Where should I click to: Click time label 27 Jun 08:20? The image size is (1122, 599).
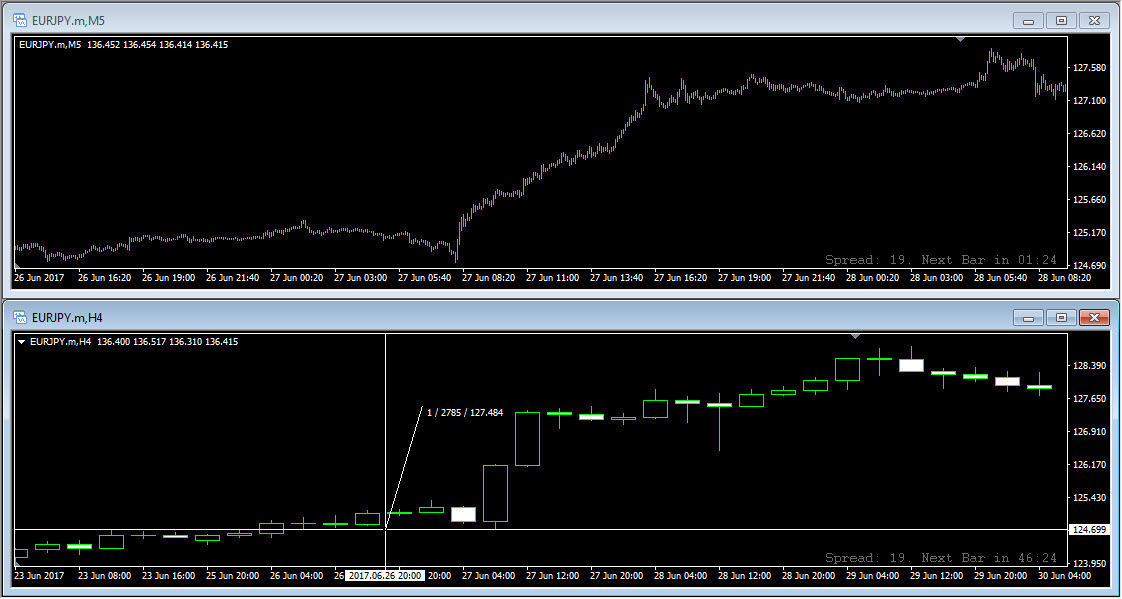point(489,278)
